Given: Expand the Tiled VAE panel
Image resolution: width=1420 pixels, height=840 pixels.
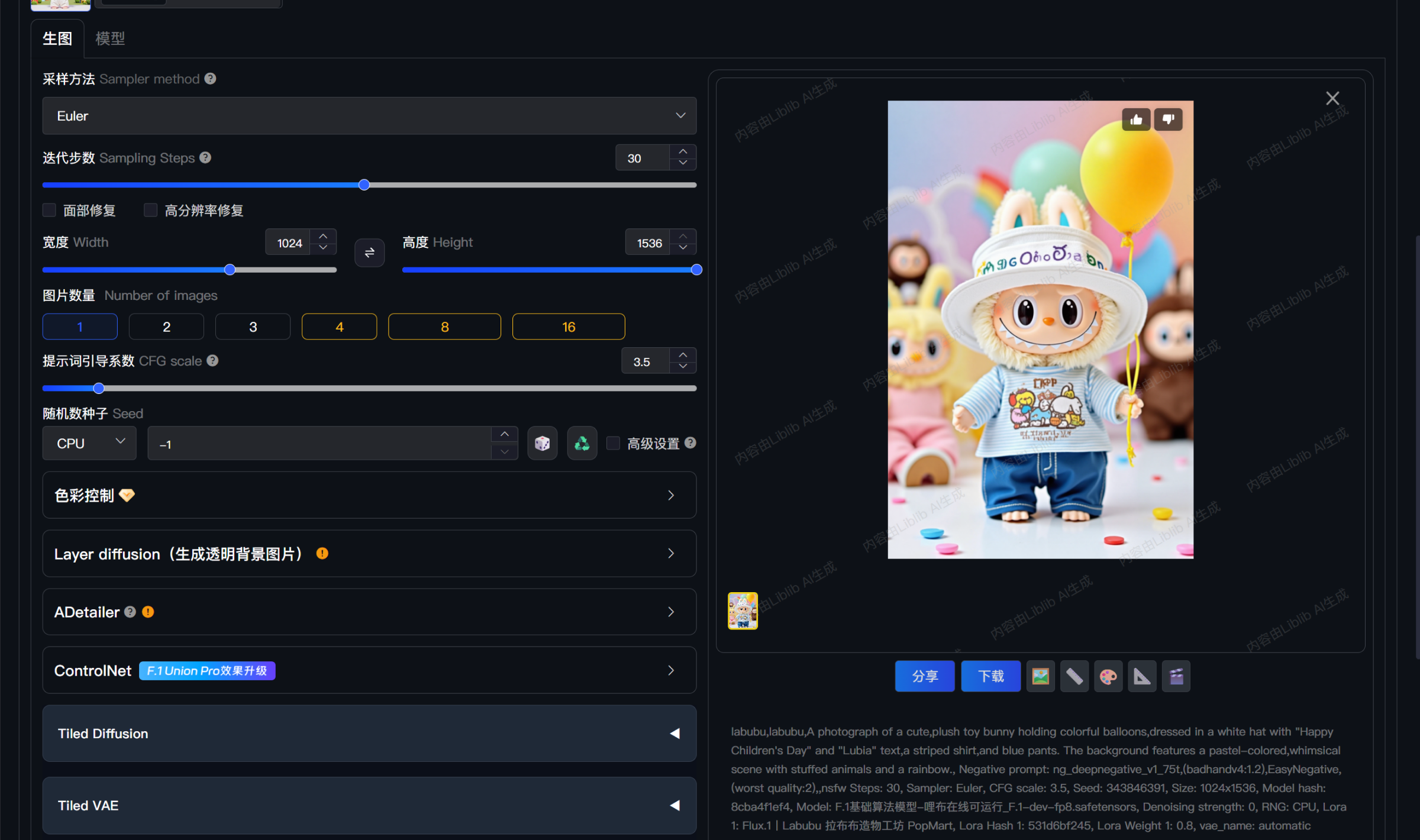Looking at the screenshot, I should 369,806.
